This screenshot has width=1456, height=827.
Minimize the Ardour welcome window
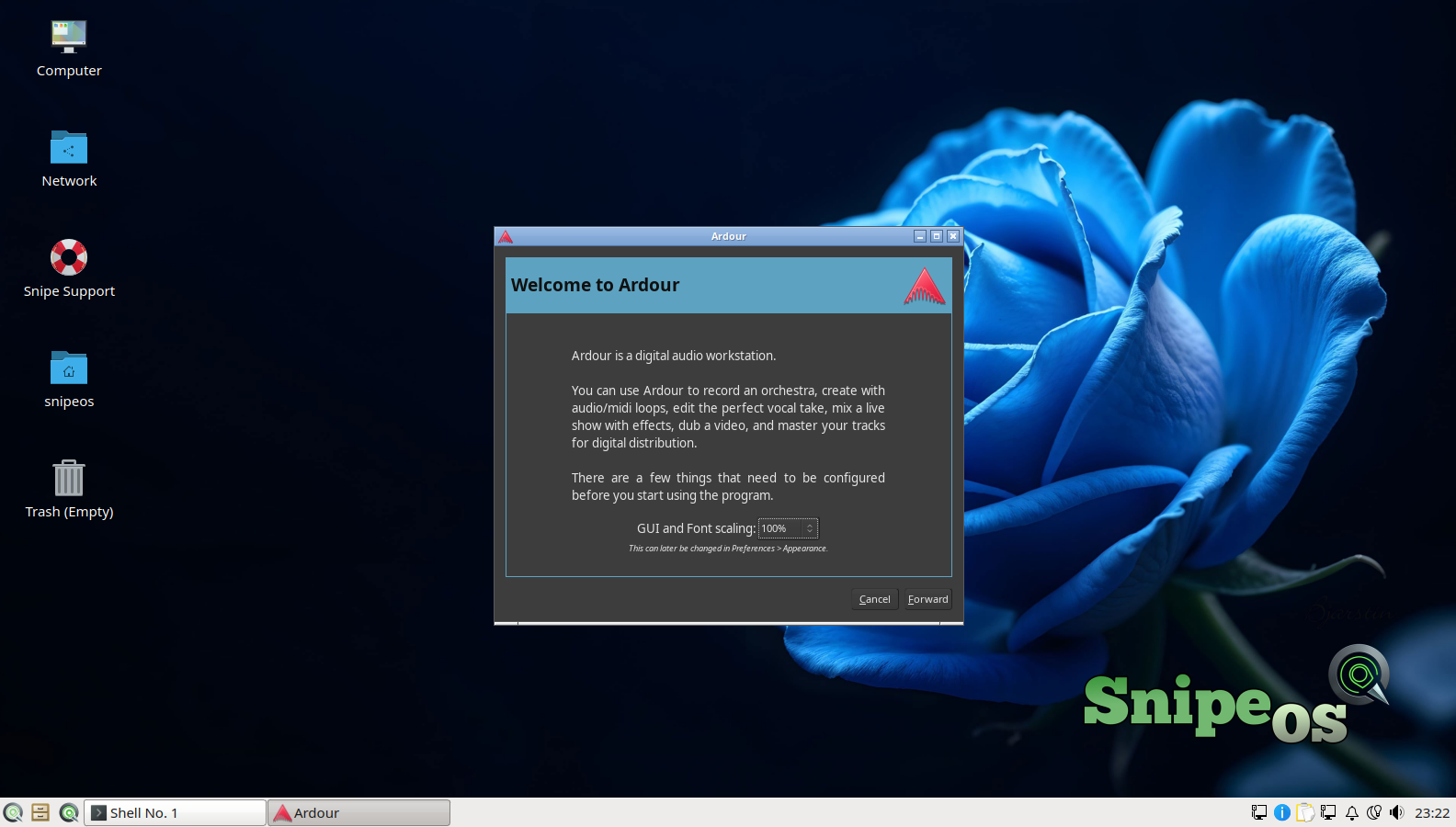tap(920, 236)
